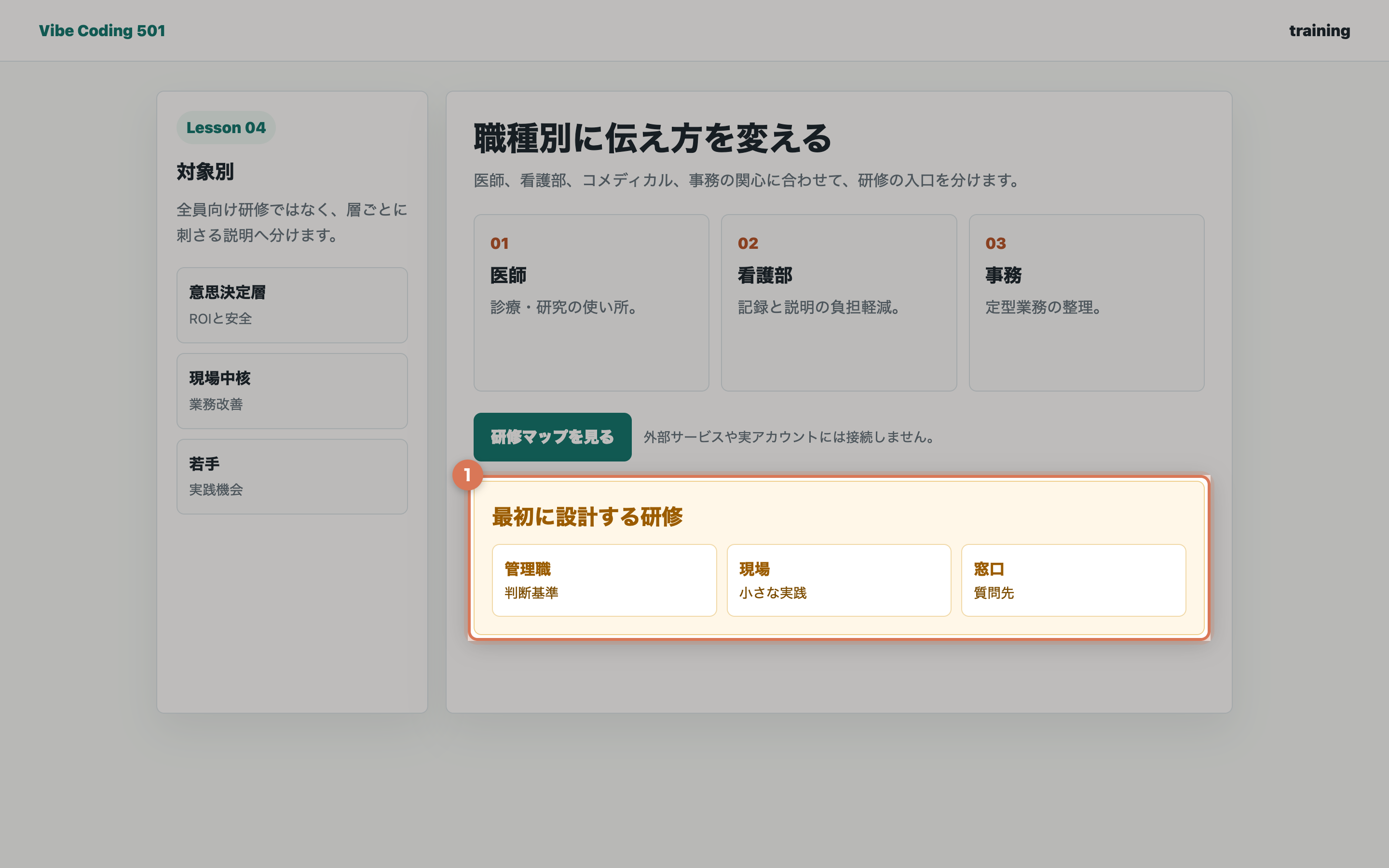Click the sidebar description 全員向け研修ではなく
The height and width of the screenshot is (868, 1389).
292,222
